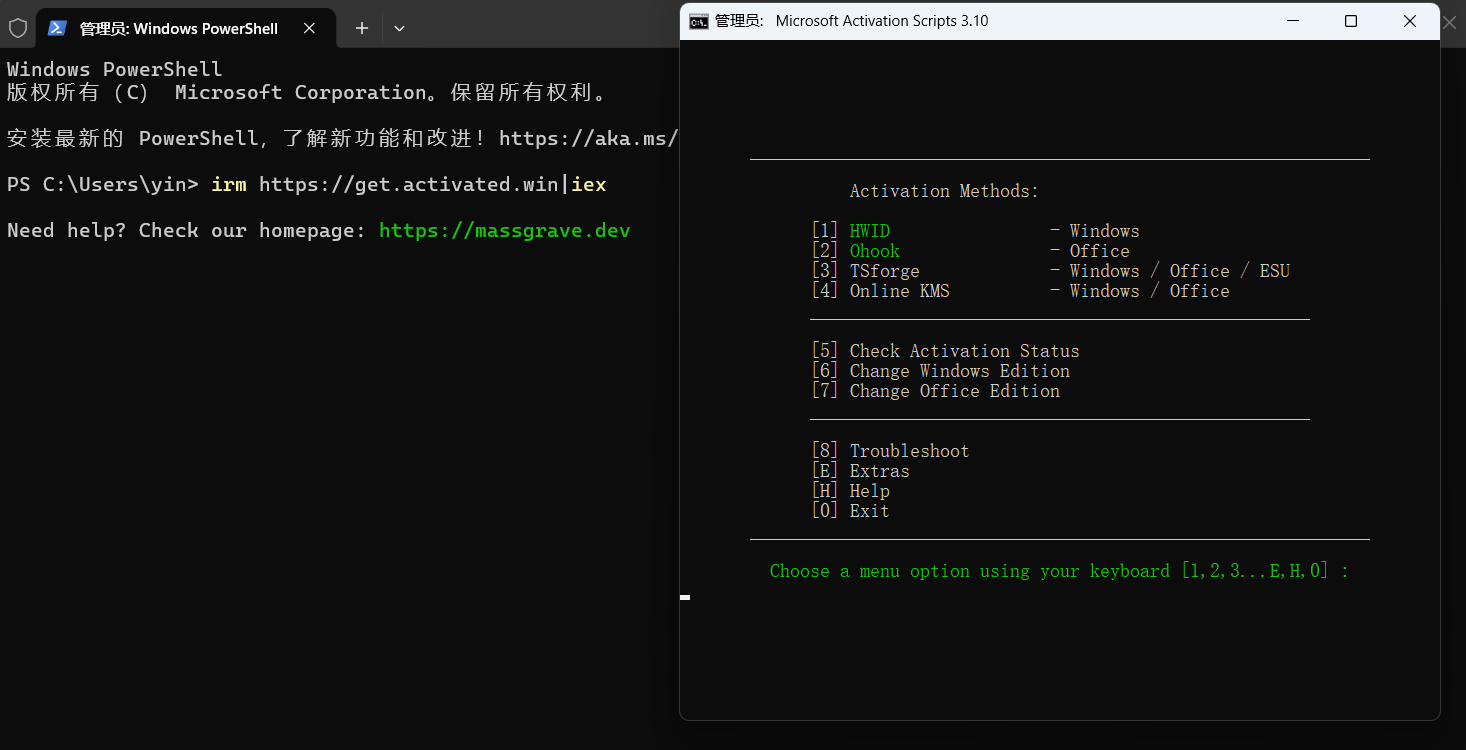Click the "Windows PowerShell" first output line
The image size is (1466, 750).
coord(115,70)
